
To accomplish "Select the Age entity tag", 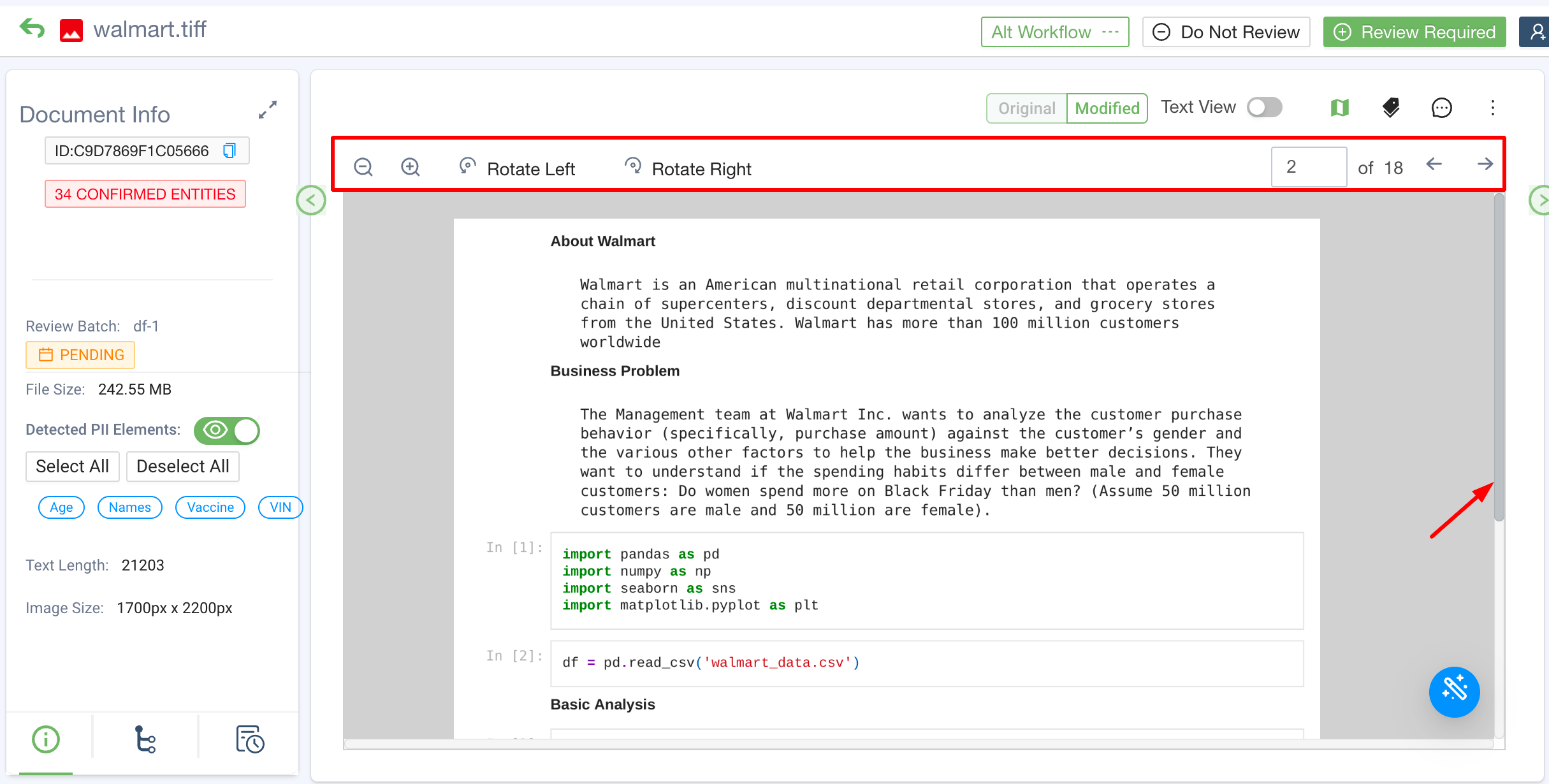I will click(x=62, y=507).
